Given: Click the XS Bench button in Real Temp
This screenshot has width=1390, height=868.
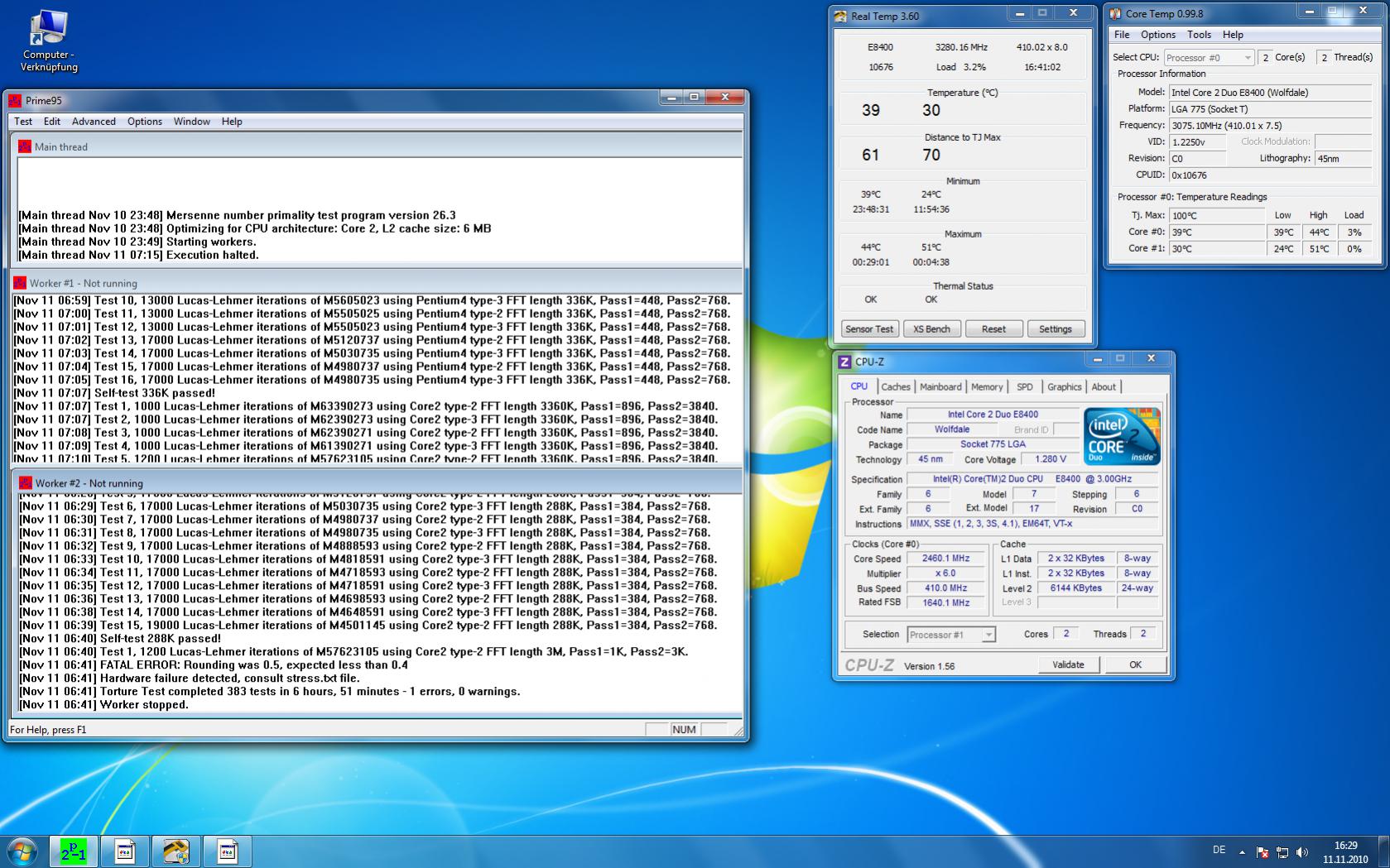Looking at the screenshot, I should click(931, 328).
